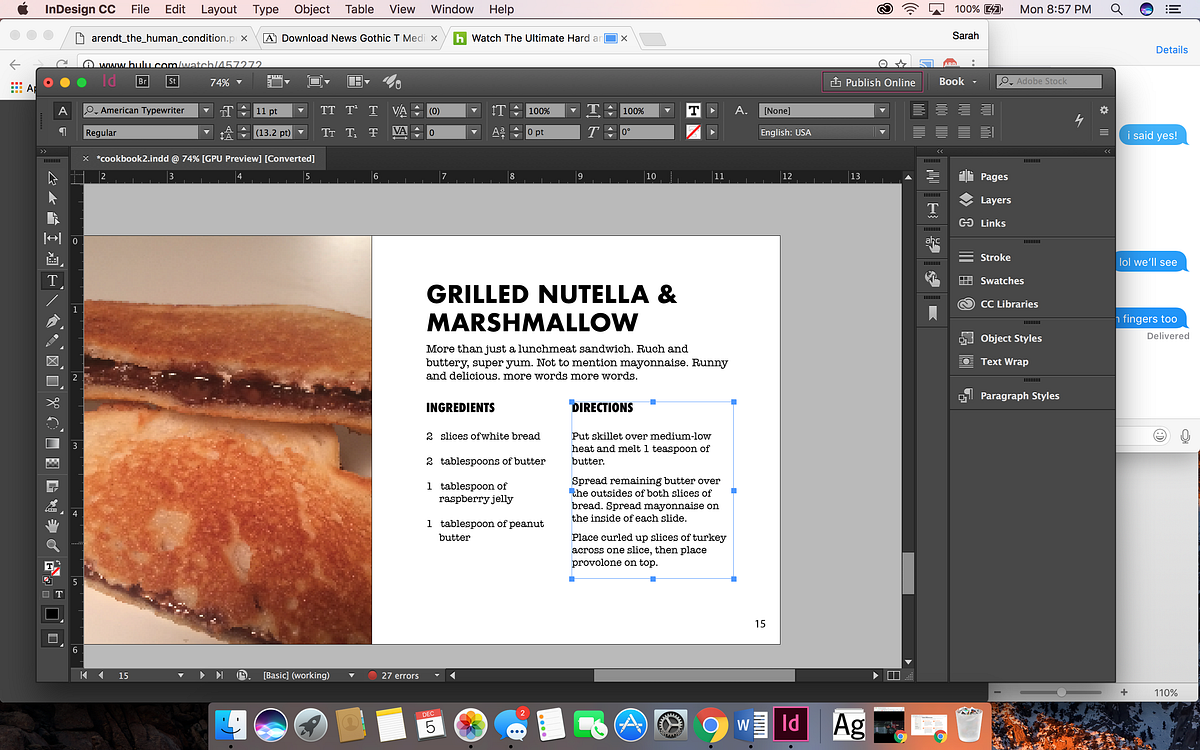The width and height of the screenshot is (1200, 750).
Task: Switch to Paragraph Formatting Controls
Action: [x=62, y=132]
